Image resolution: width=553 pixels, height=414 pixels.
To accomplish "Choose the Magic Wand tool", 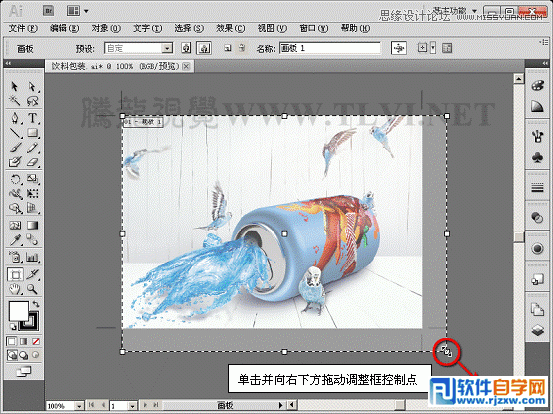I will pos(15,101).
